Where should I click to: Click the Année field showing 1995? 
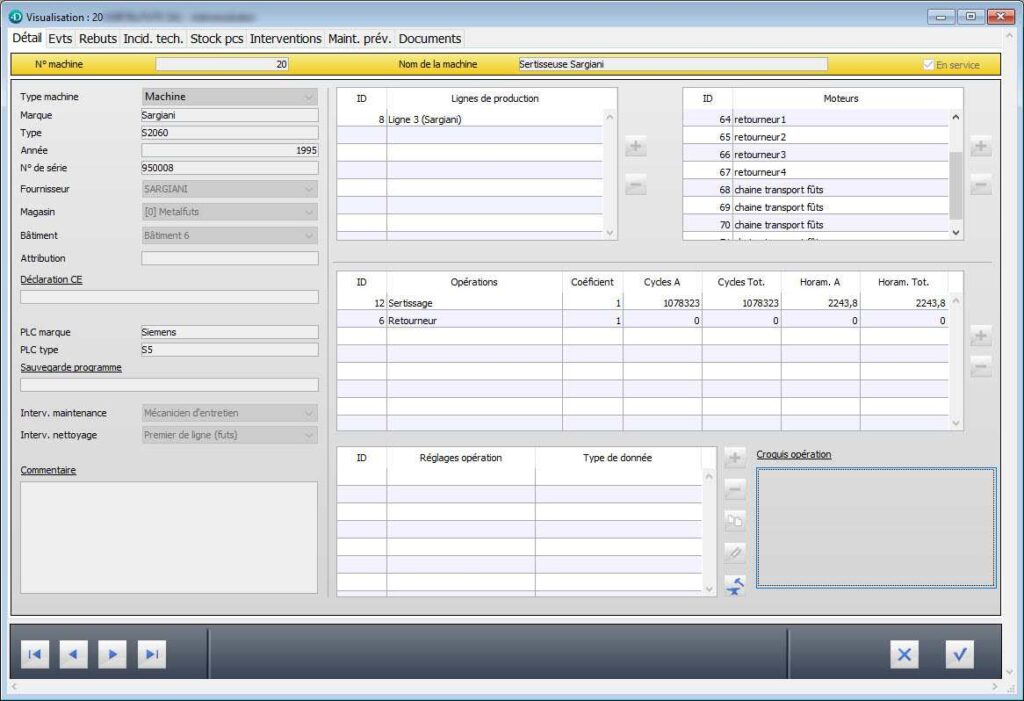coord(230,150)
